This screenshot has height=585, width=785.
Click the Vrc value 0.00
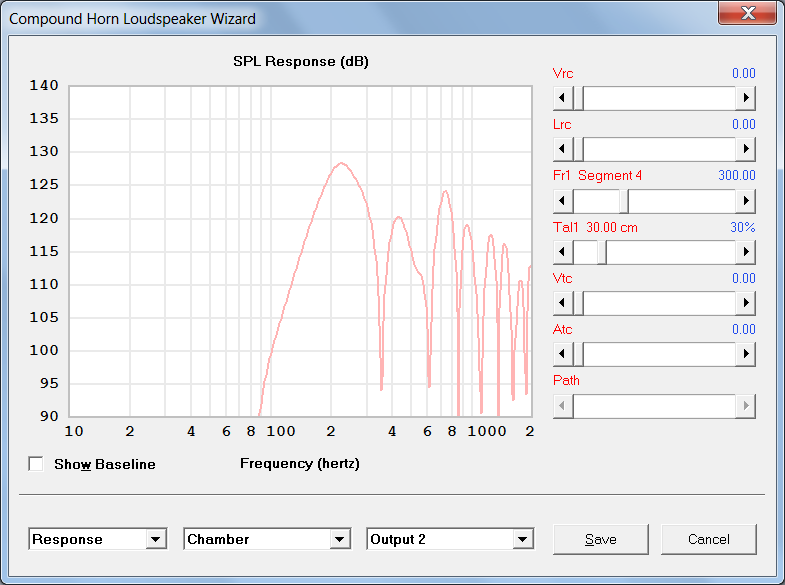(743, 74)
